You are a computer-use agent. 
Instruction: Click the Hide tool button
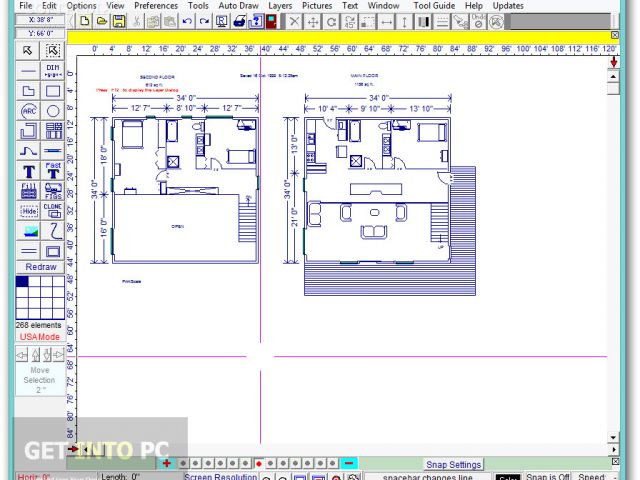28,210
